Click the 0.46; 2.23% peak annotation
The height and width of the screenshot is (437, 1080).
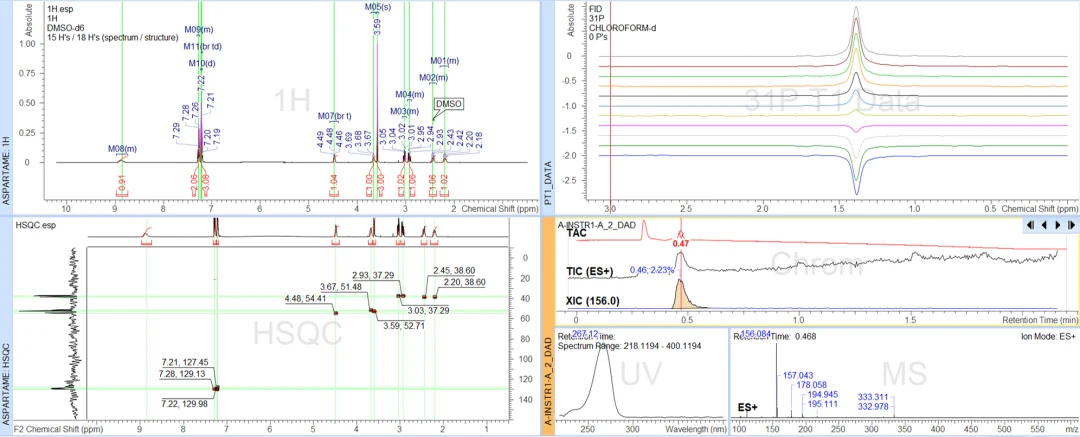click(x=652, y=271)
